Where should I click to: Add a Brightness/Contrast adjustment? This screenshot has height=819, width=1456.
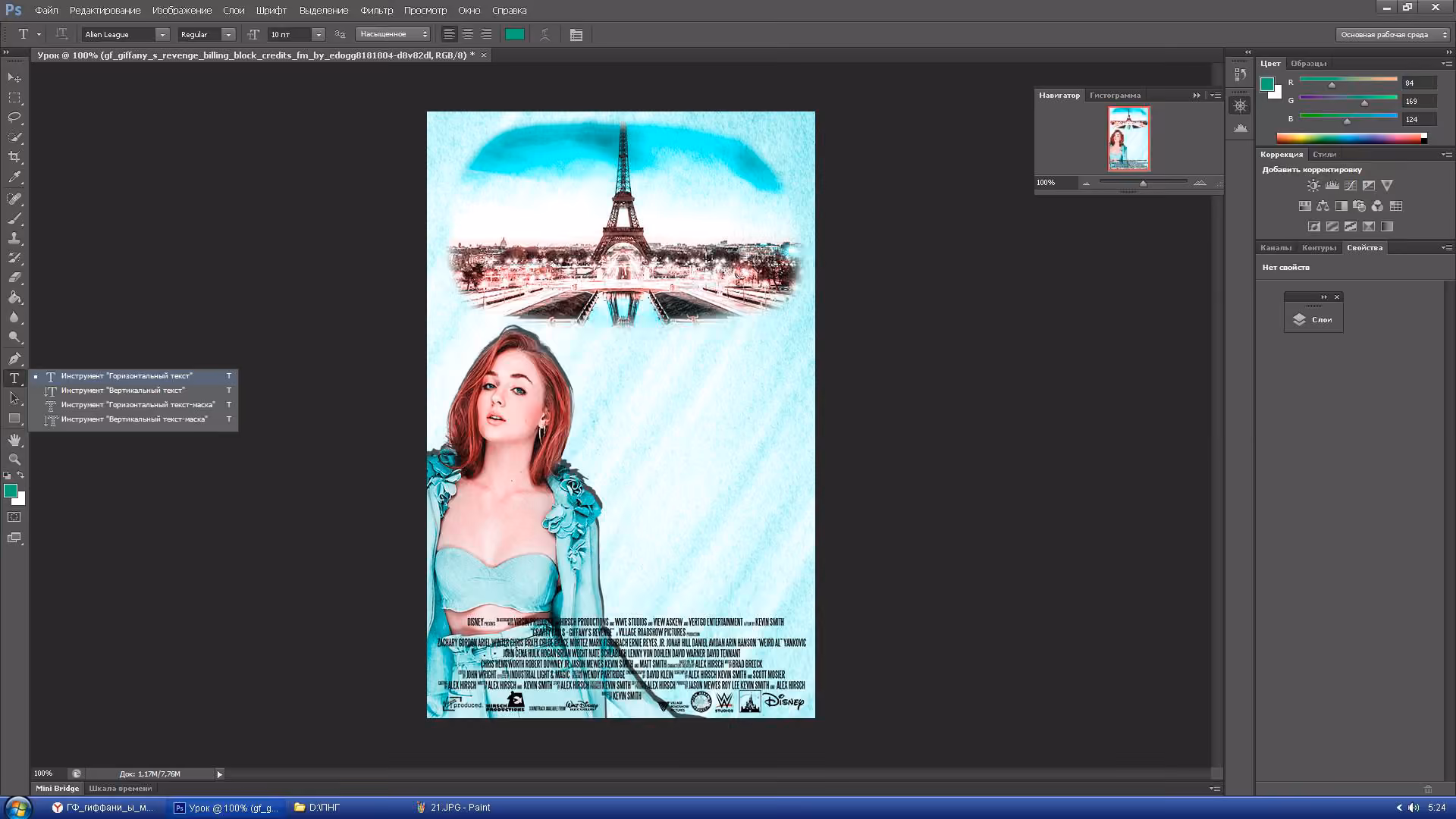pos(1313,186)
